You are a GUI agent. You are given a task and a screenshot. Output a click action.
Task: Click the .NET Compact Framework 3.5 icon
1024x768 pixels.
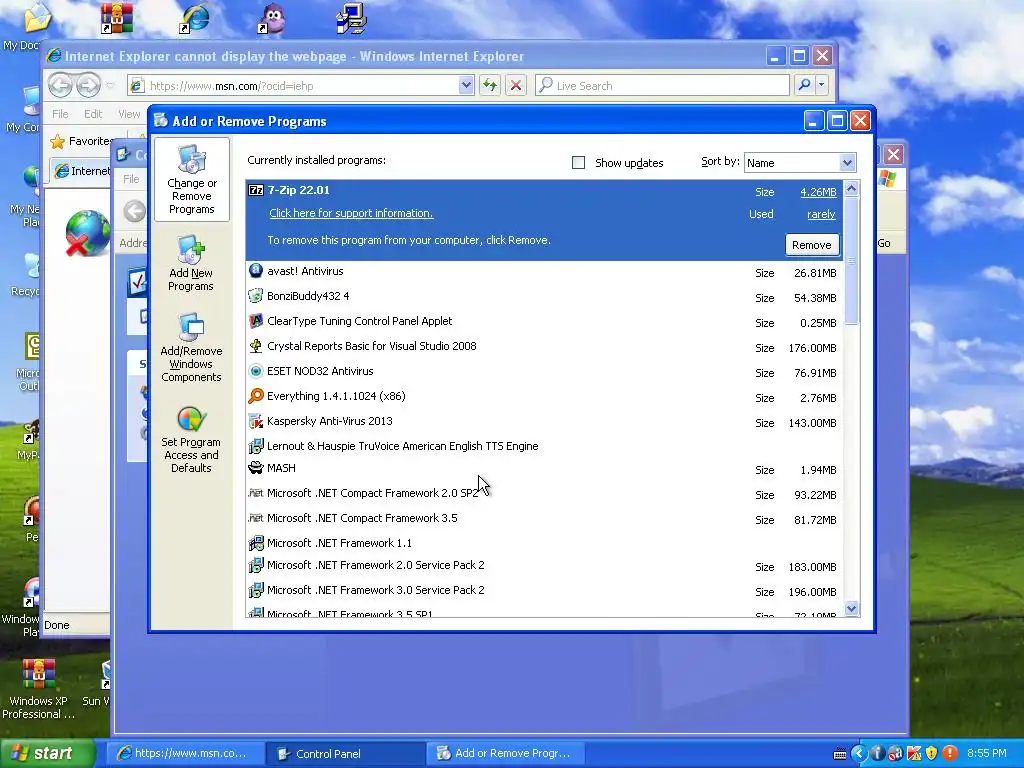point(256,518)
